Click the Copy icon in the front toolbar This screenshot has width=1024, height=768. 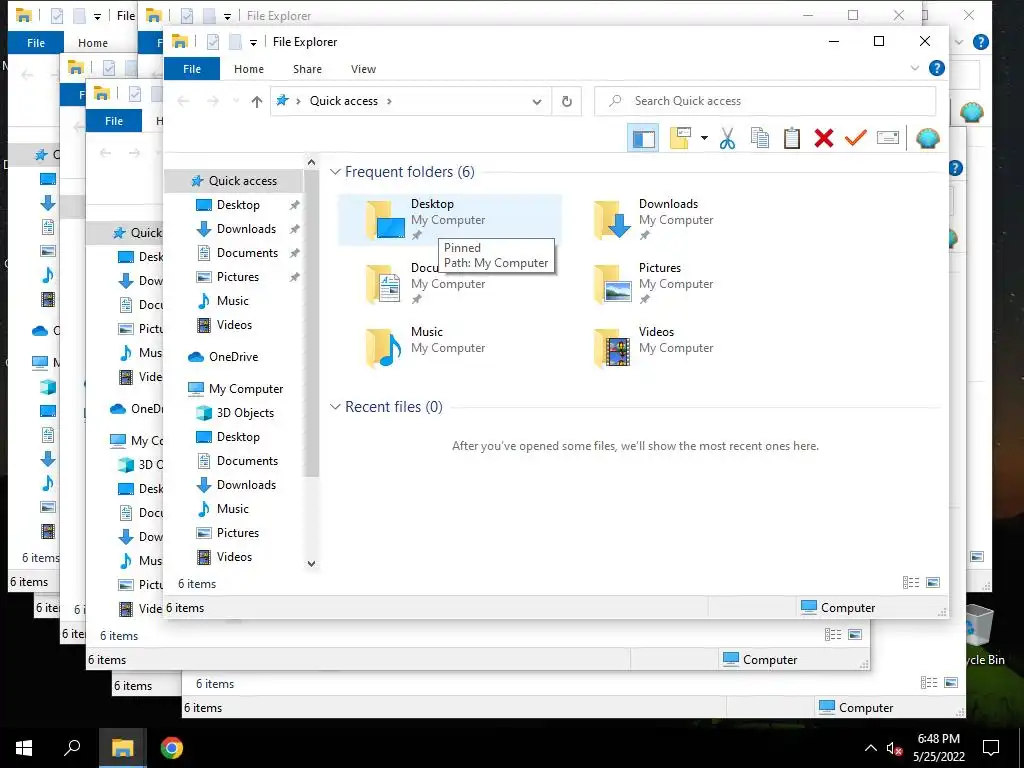click(x=760, y=138)
